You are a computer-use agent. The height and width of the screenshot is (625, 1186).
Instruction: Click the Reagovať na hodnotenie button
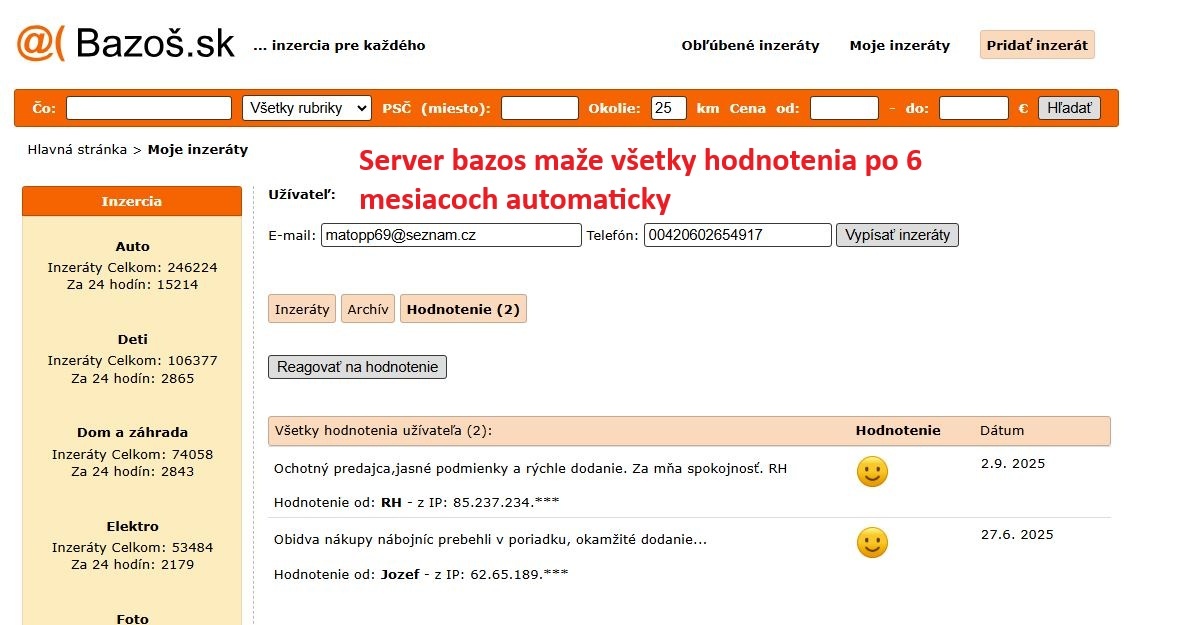(357, 366)
